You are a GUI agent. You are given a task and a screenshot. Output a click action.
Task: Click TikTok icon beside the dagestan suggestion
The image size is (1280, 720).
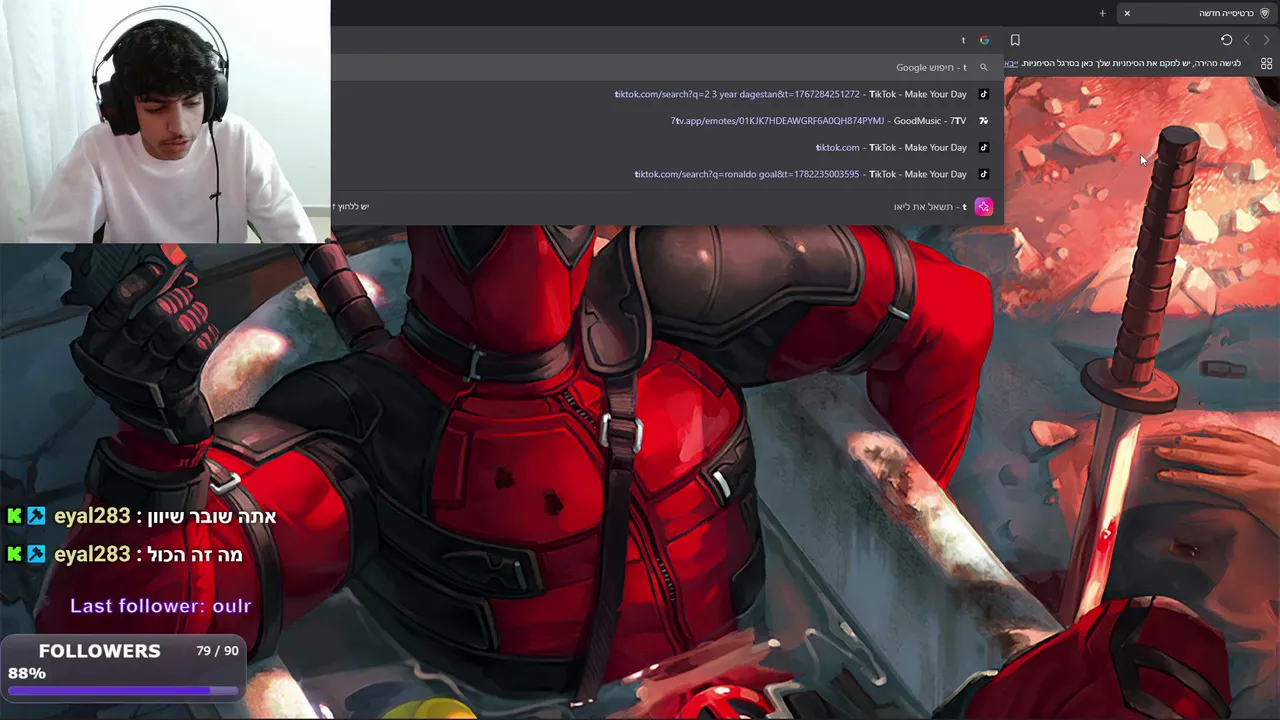click(x=984, y=94)
